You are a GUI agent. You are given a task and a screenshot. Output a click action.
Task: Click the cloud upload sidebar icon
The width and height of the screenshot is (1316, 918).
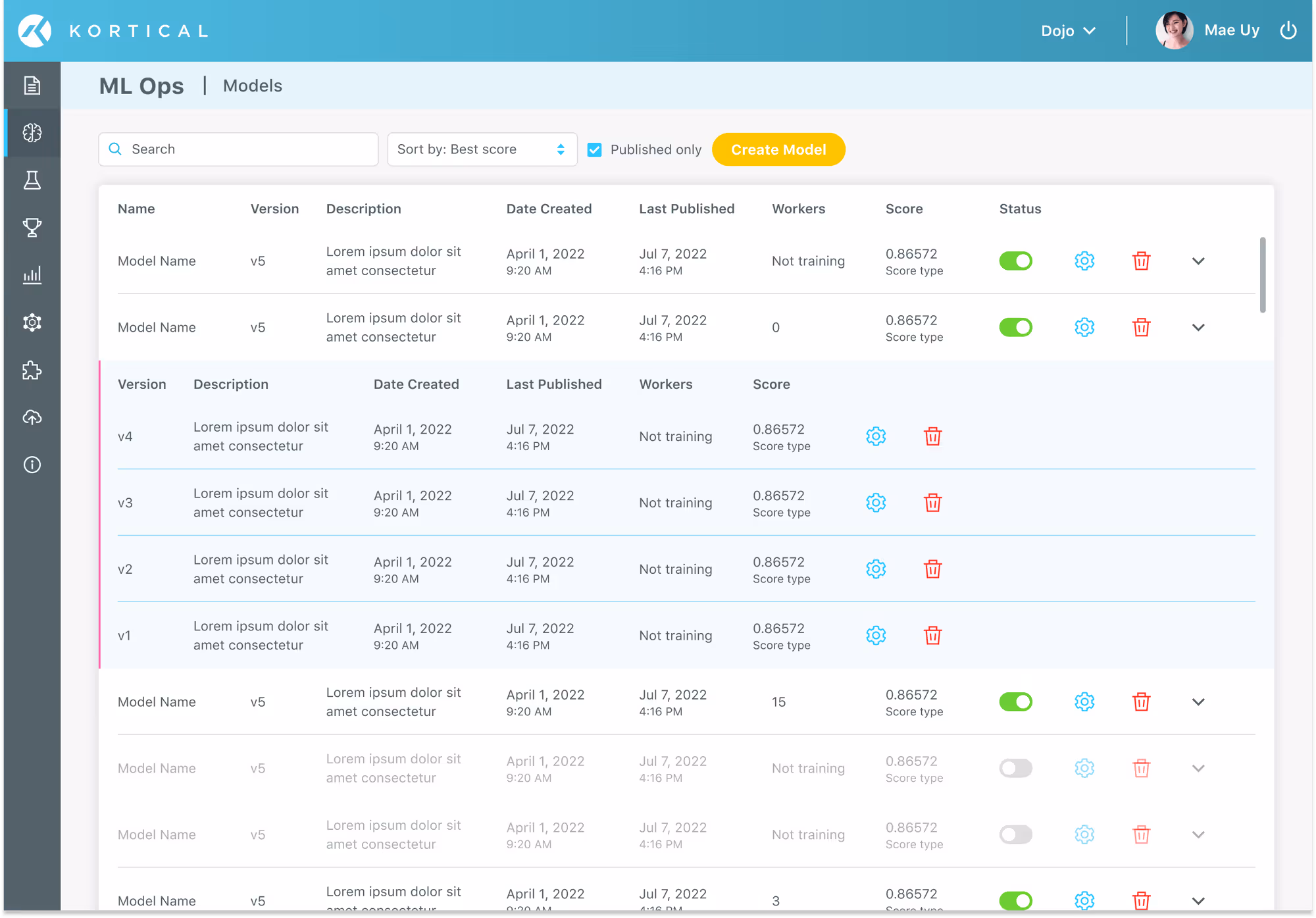[x=32, y=417]
